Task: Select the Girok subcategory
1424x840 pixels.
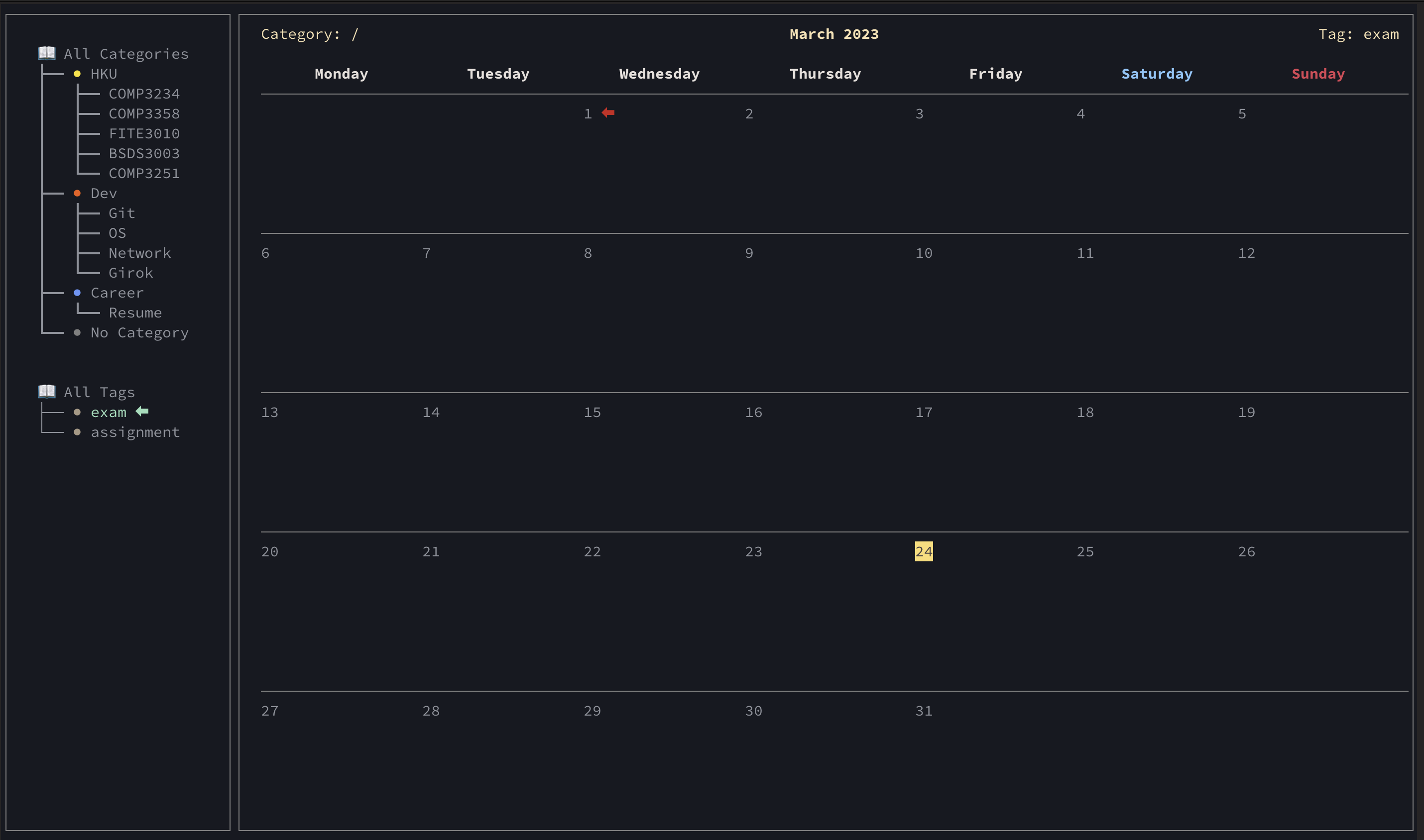Action: (x=131, y=273)
